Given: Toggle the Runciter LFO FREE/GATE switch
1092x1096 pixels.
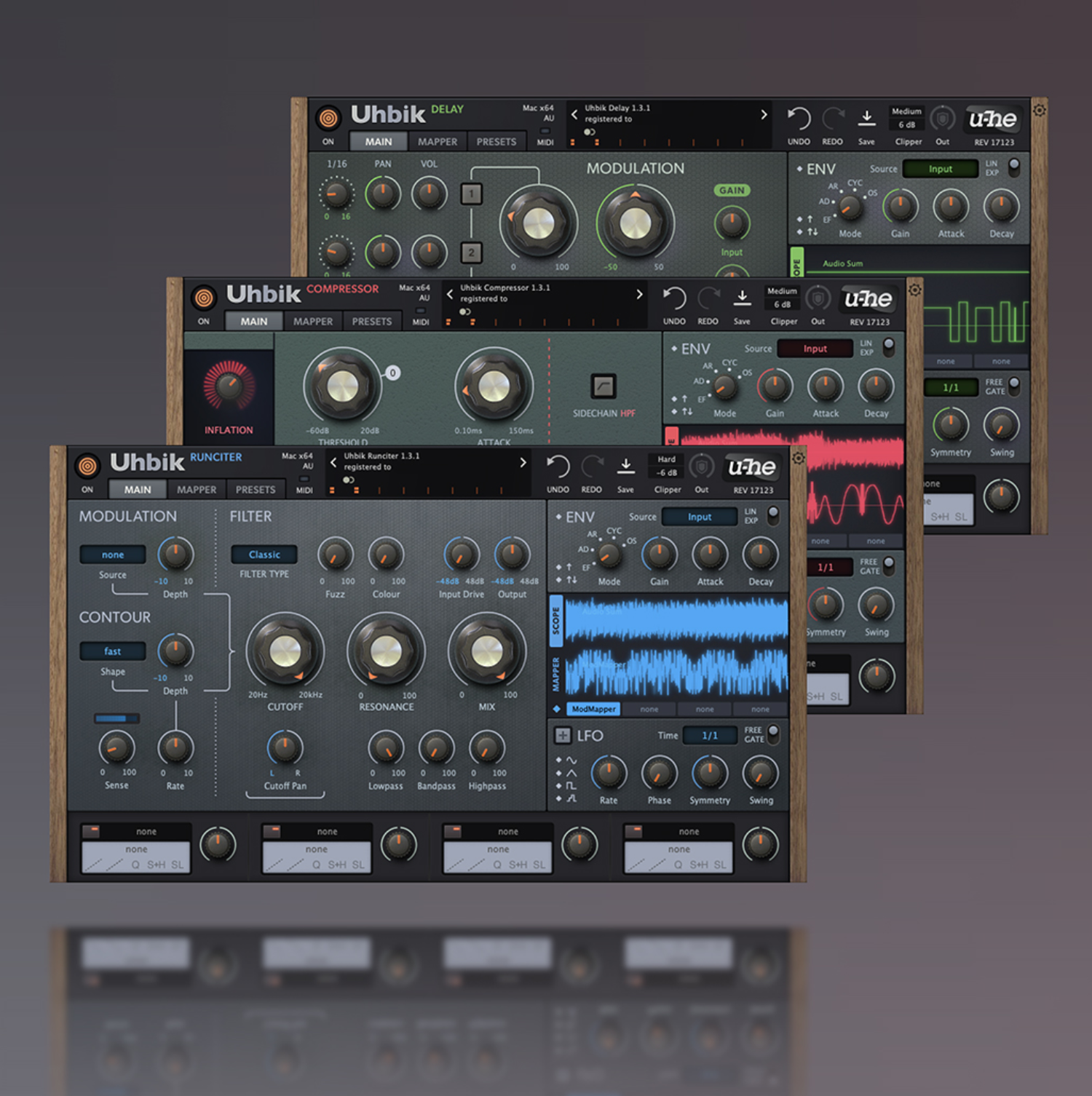Looking at the screenshot, I should pos(773,734).
